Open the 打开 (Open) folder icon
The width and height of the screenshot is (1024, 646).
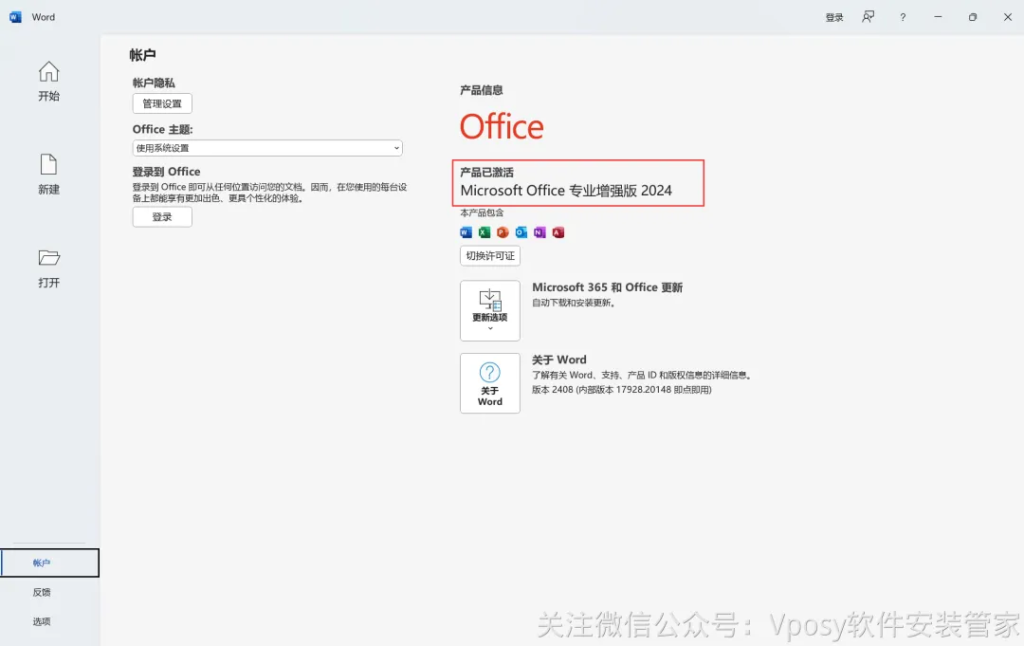click(48, 258)
